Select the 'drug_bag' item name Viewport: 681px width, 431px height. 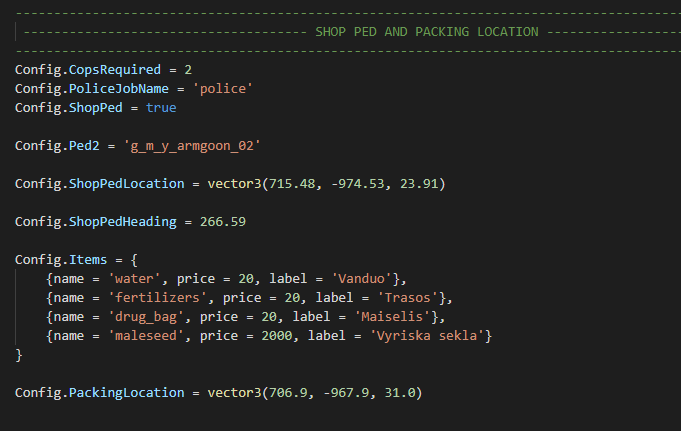coord(146,317)
